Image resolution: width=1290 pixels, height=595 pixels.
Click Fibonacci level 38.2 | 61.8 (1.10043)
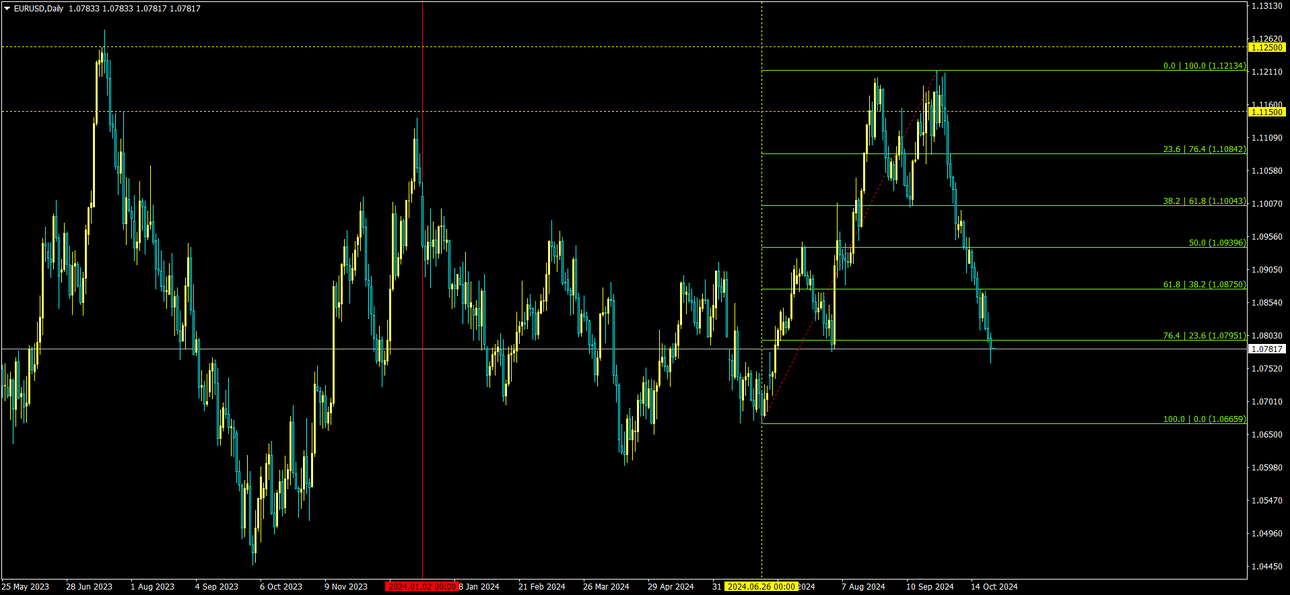coord(1204,201)
